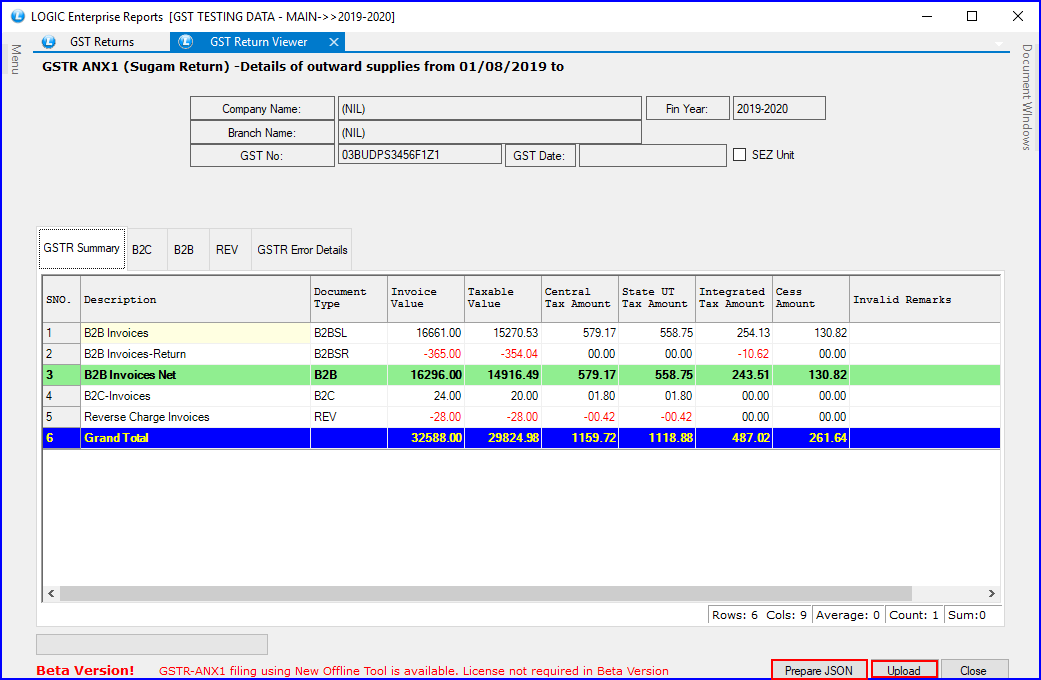This screenshot has height=680, width=1041.
Task: Click the Rows: 6 Cols: 9 status
Action: point(760,615)
